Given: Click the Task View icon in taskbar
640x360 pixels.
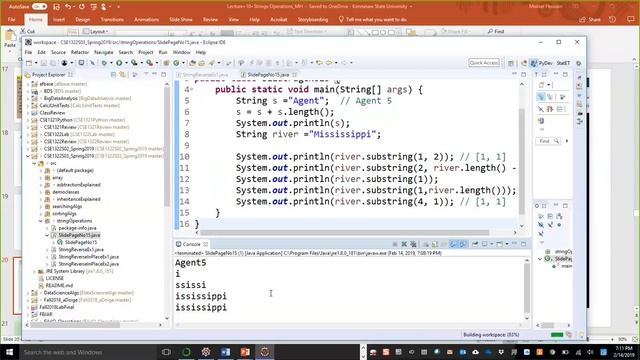Looking at the screenshot, I should (166, 352).
